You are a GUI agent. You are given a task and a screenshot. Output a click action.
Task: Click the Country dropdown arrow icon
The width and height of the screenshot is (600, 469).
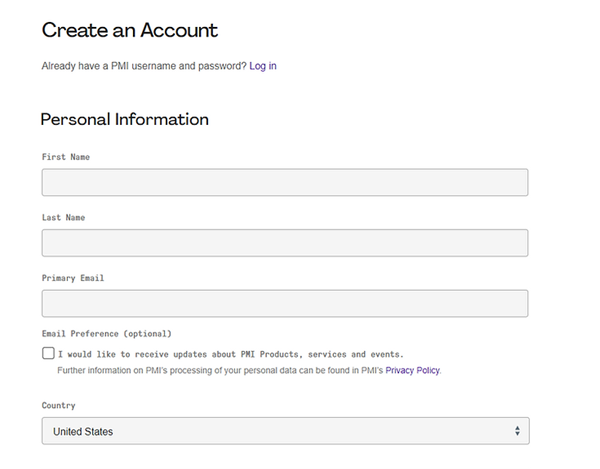pos(517,431)
